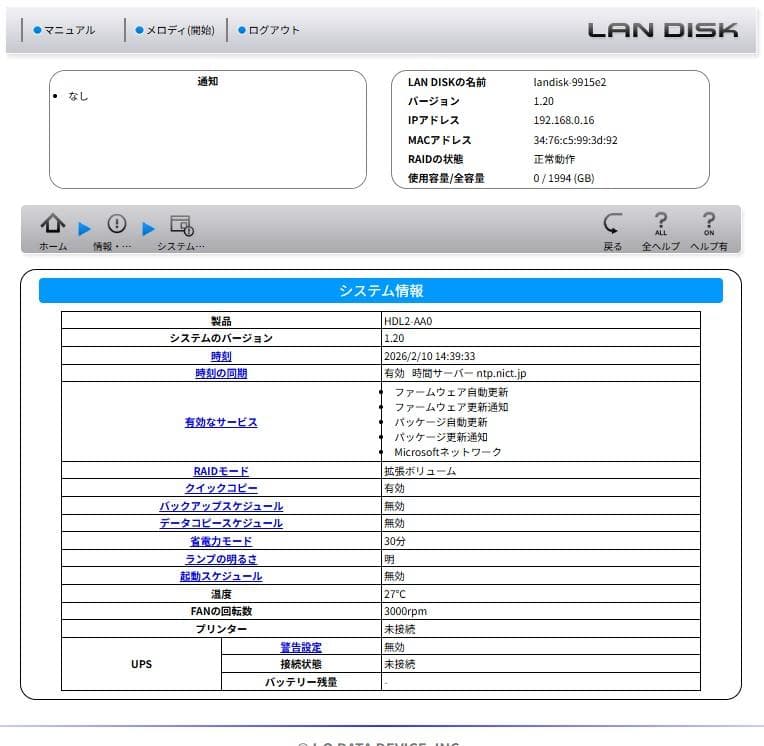Click the 接続状態 row label
Screen dimensions: 764x746
pos(301,664)
